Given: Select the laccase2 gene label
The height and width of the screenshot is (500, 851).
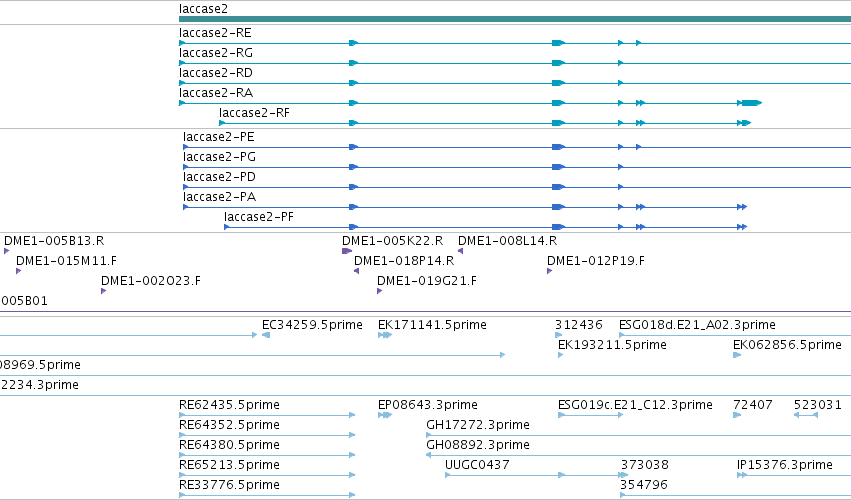Looking at the screenshot, I should (x=204, y=9).
